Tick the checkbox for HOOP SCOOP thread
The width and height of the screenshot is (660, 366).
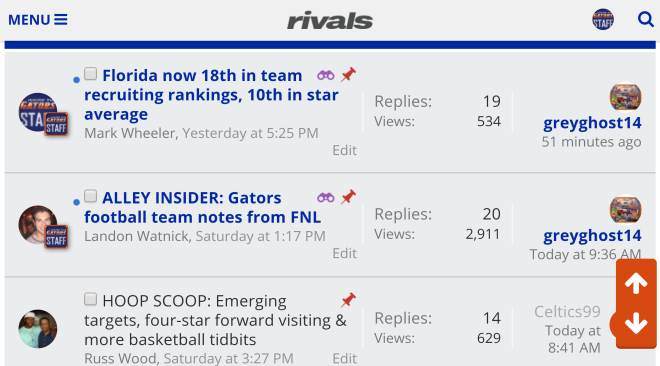pyautogui.click(x=90, y=299)
